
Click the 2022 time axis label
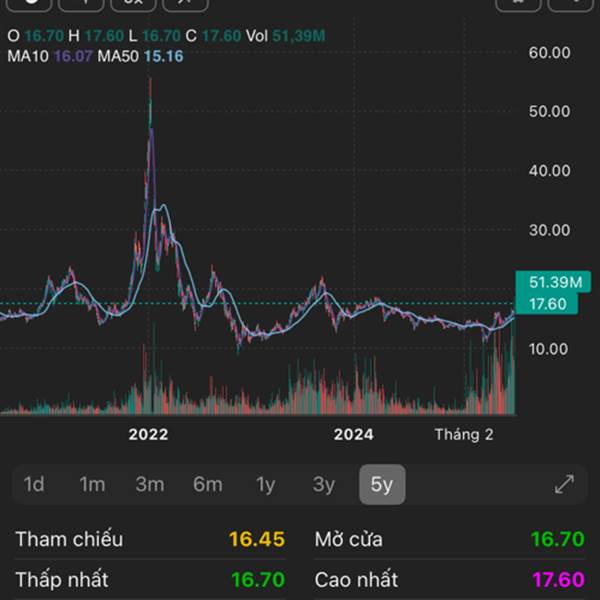148,434
